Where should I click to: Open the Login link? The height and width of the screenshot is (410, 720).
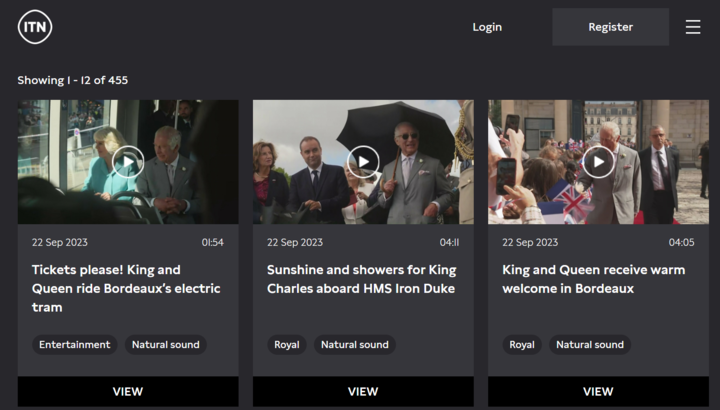[487, 27]
